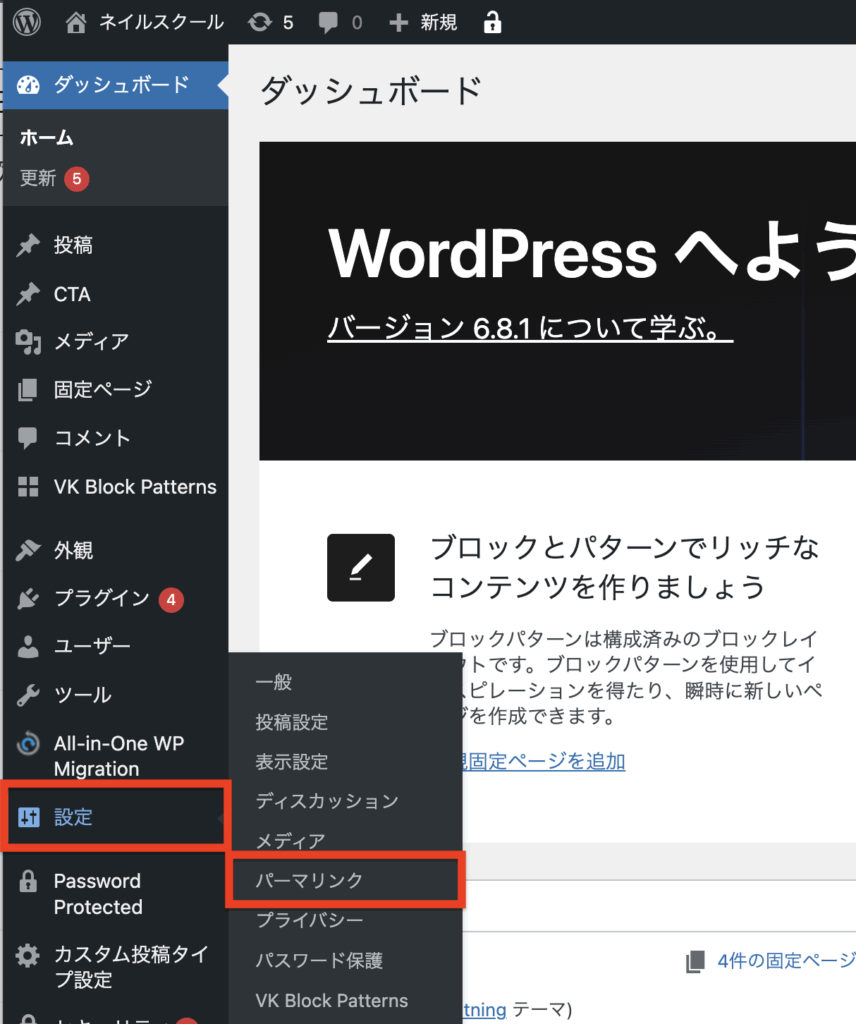856x1024 pixels.
Task: Click the バージョン 6.8.1 について学ぶ link
Action: [530, 327]
